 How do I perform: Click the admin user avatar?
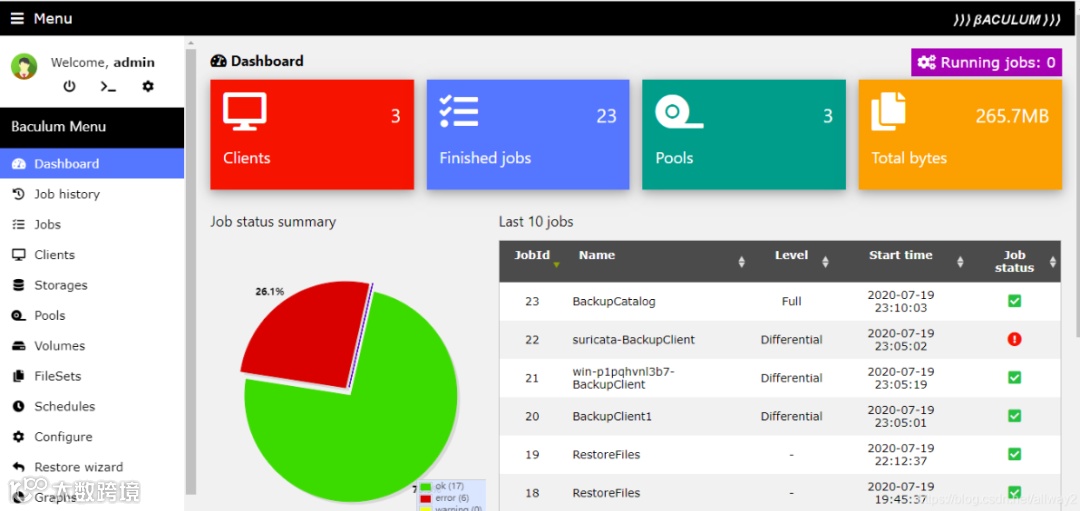(24, 66)
